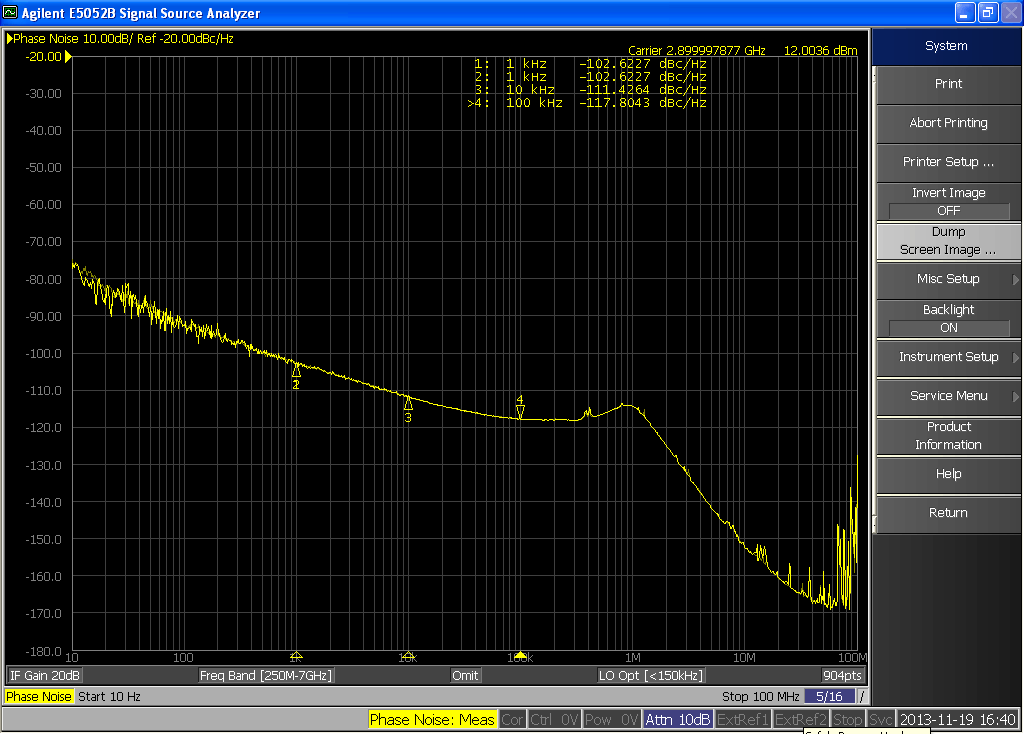Click the Stop 100 MHz value
Image resolution: width=1024 pixels, height=734 pixels.
[x=761, y=697]
